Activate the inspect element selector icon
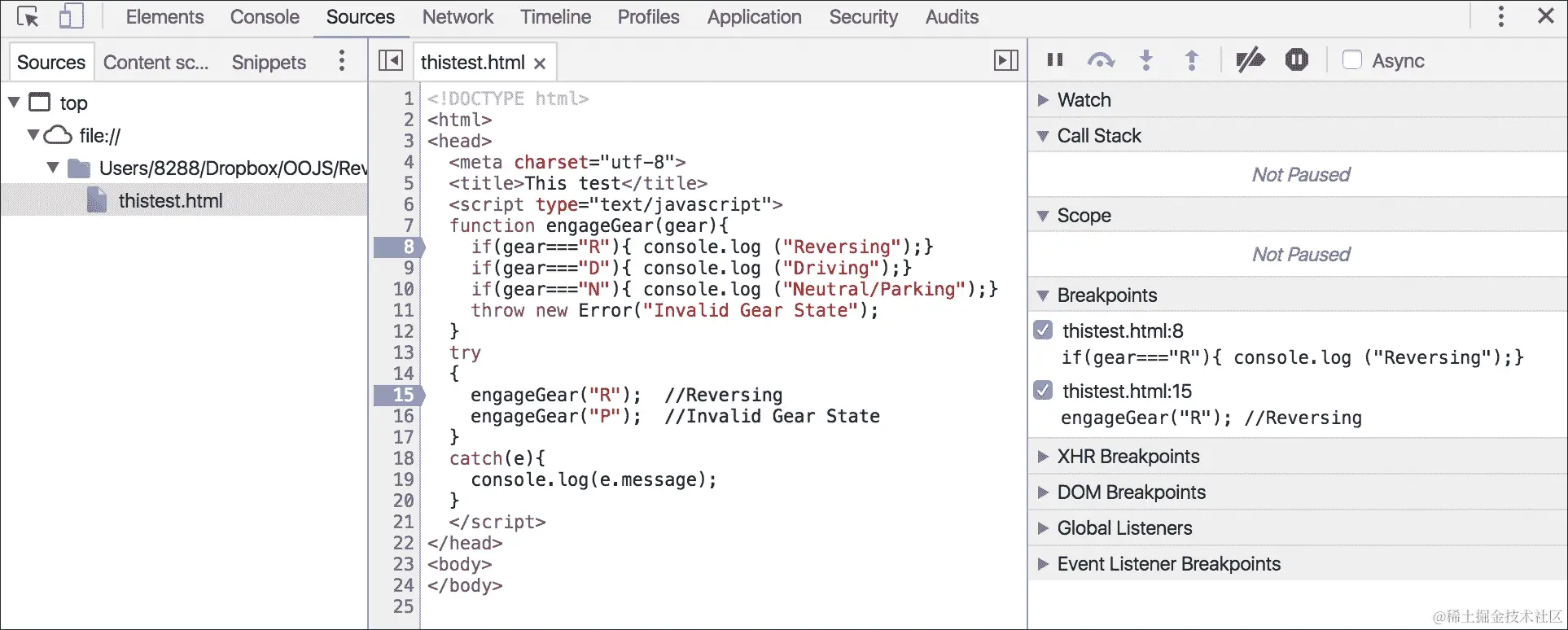 (x=28, y=17)
